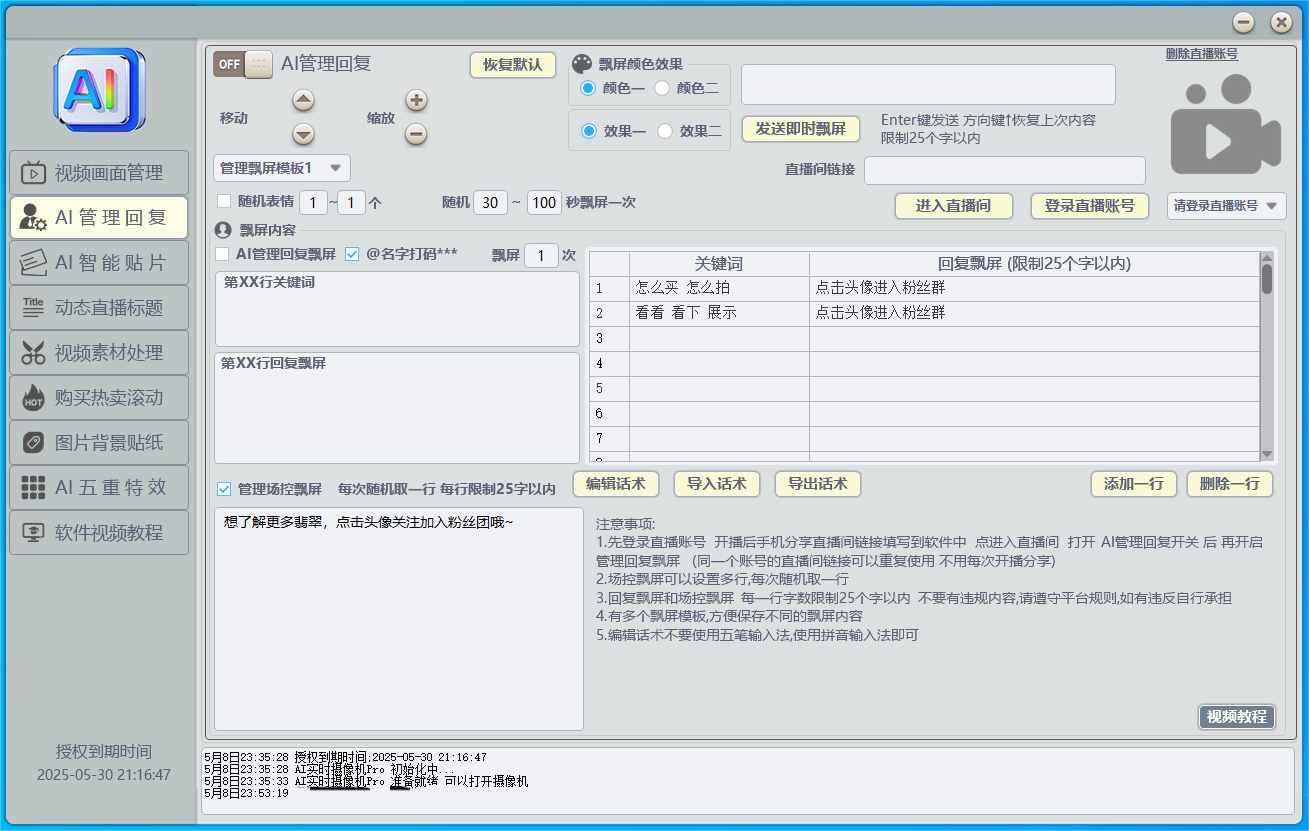The width and height of the screenshot is (1309, 831).
Task: Click the 发送即时飘屏 button
Action: click(801, 129)
